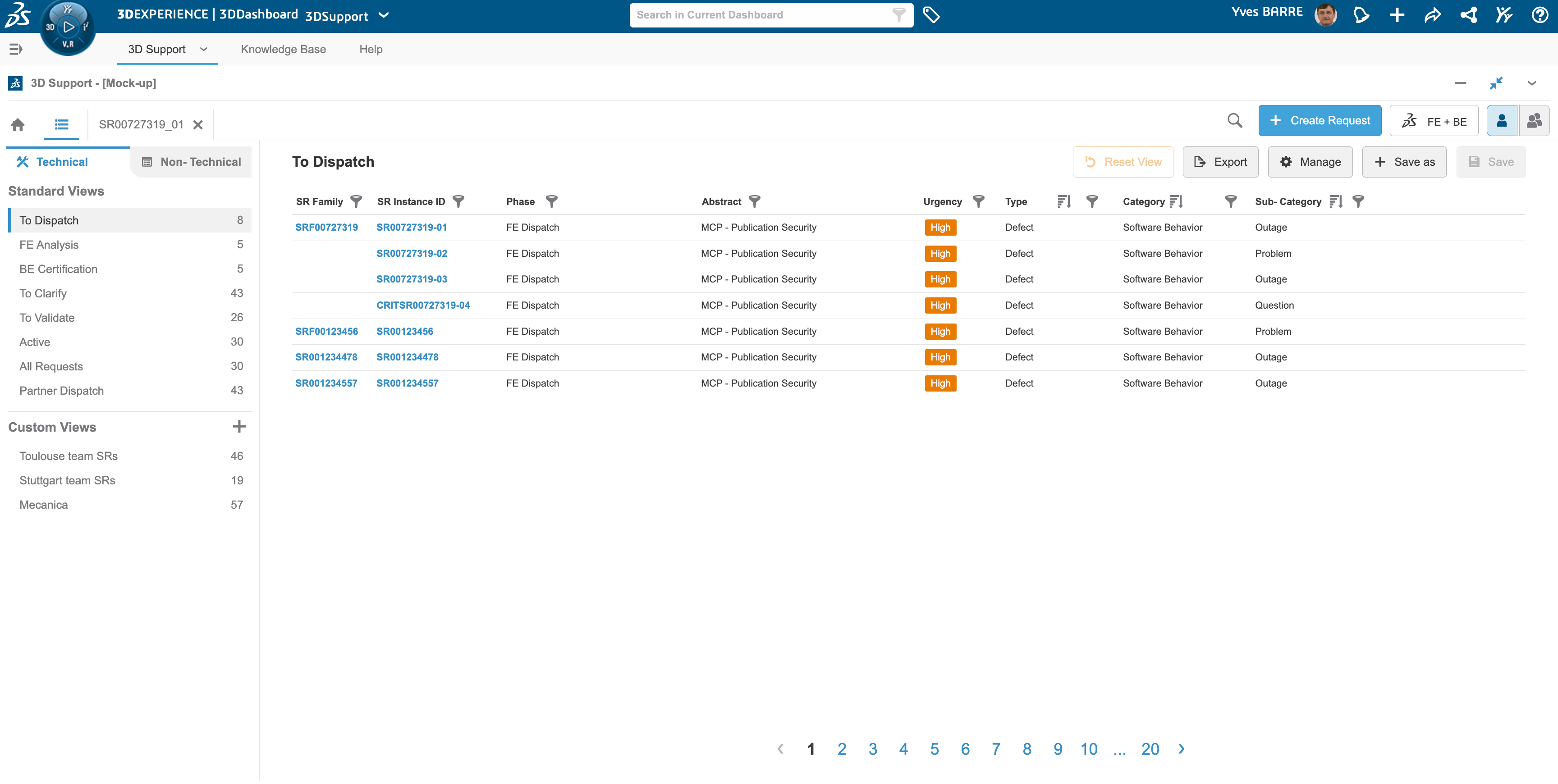The width and height of the screenshot is (1558, 784).
Task: Add a new custom view with plus
Action: click(x=239, y=427)
